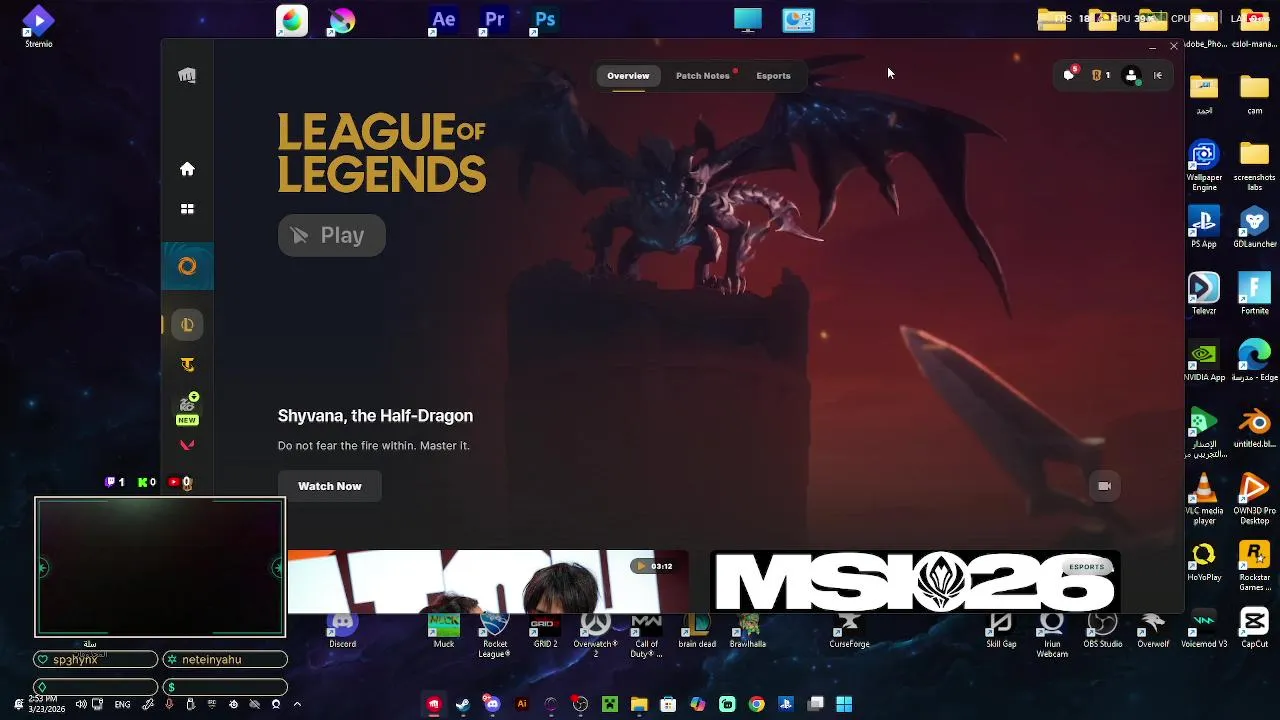Open VLC media player desktop shortcut

[x=1204, y=500]
